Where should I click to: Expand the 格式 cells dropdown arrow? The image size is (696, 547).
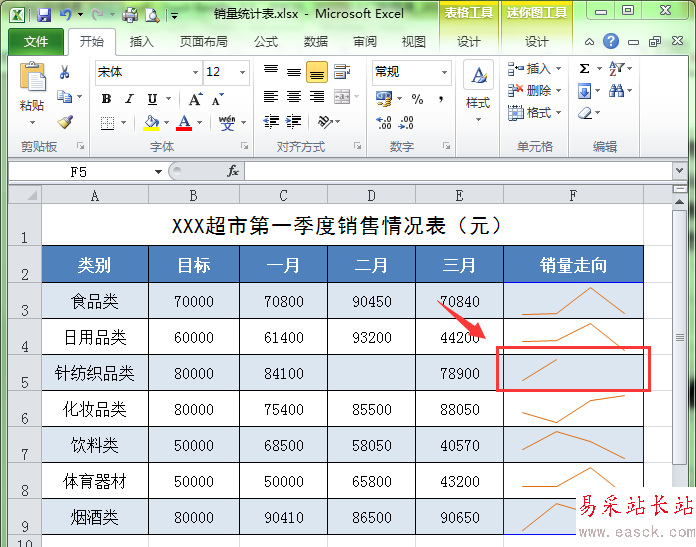pos(558,113)
